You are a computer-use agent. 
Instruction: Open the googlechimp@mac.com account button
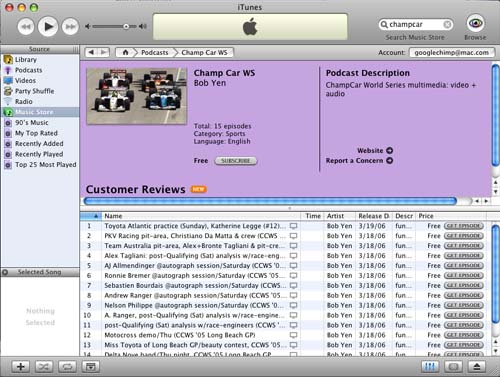[x=452, y=53]
